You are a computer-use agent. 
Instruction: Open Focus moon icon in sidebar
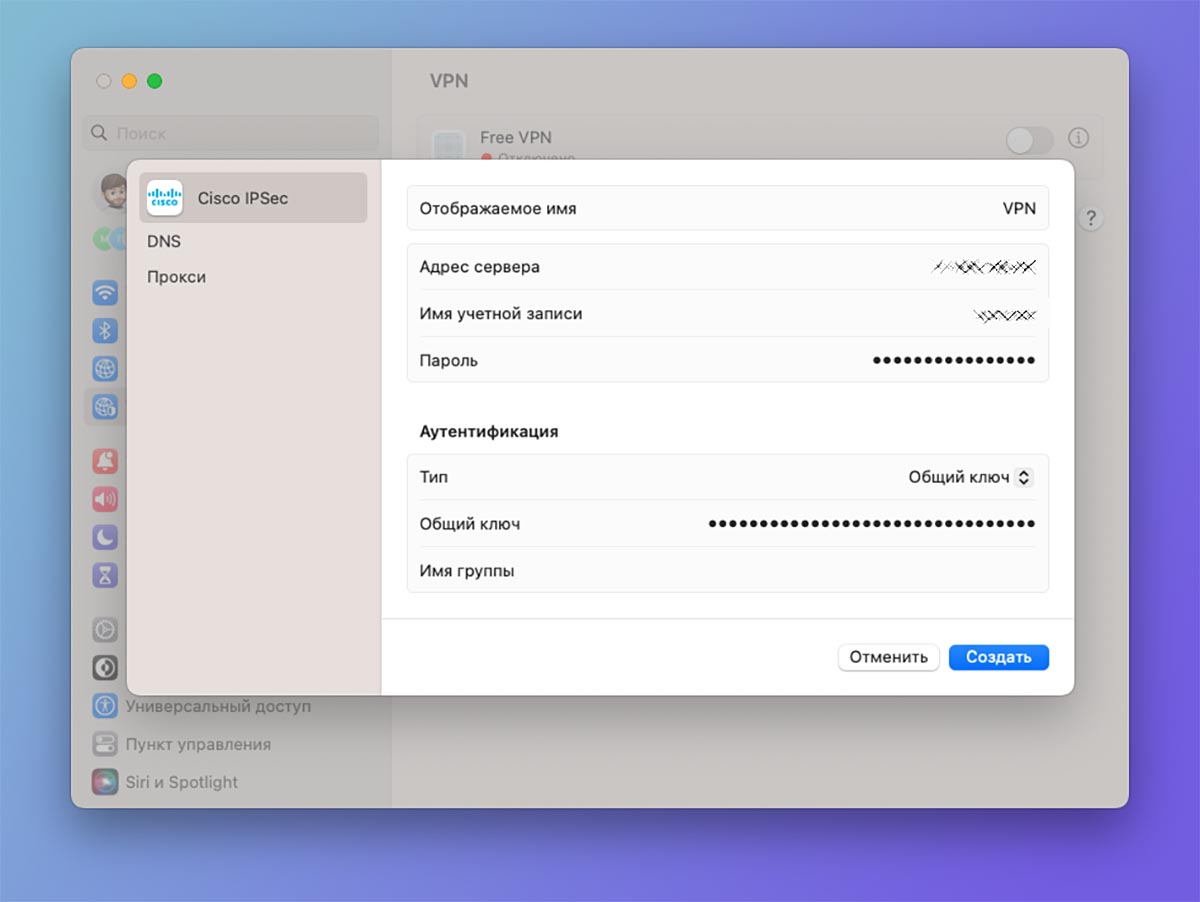(105, 537)
